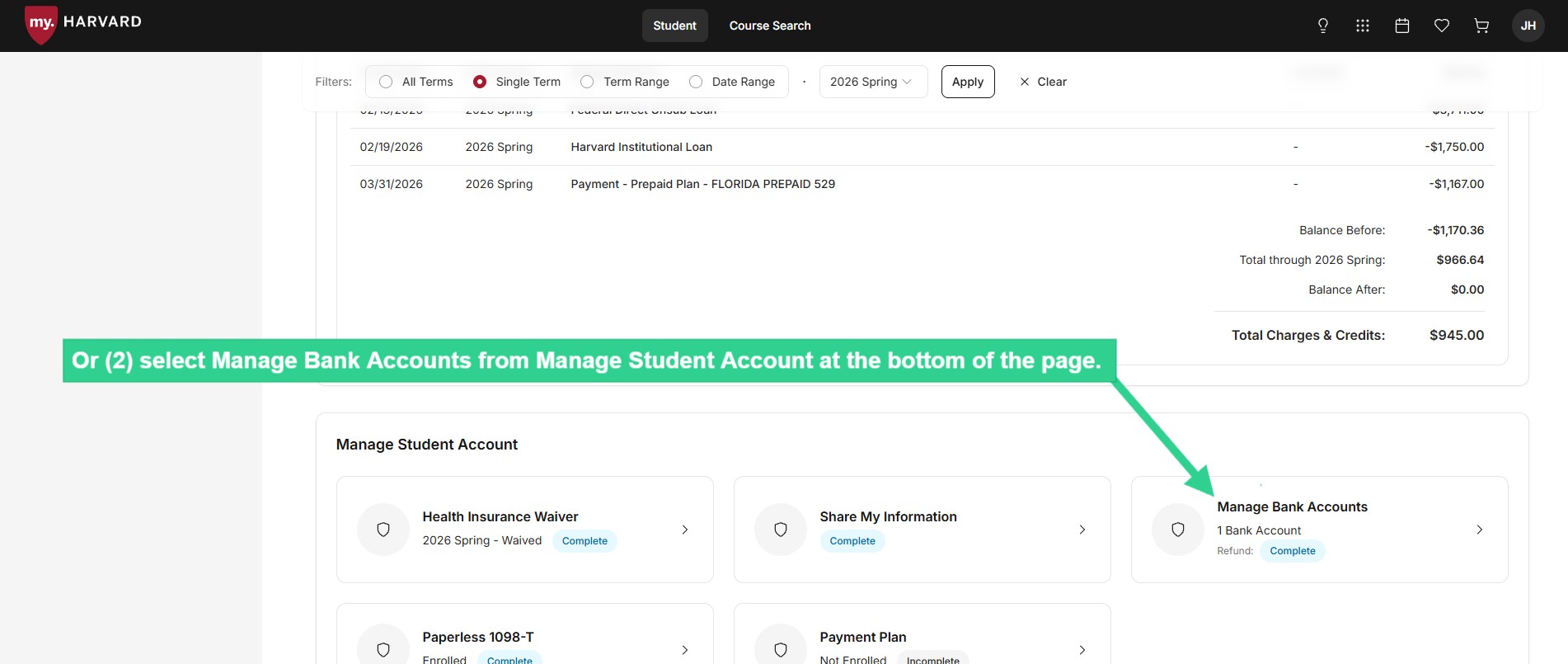This screenshot has height=664, width=1568.
Task: Click the Harvard Institutional Loan row text
Action: click(x=641, y=147)
